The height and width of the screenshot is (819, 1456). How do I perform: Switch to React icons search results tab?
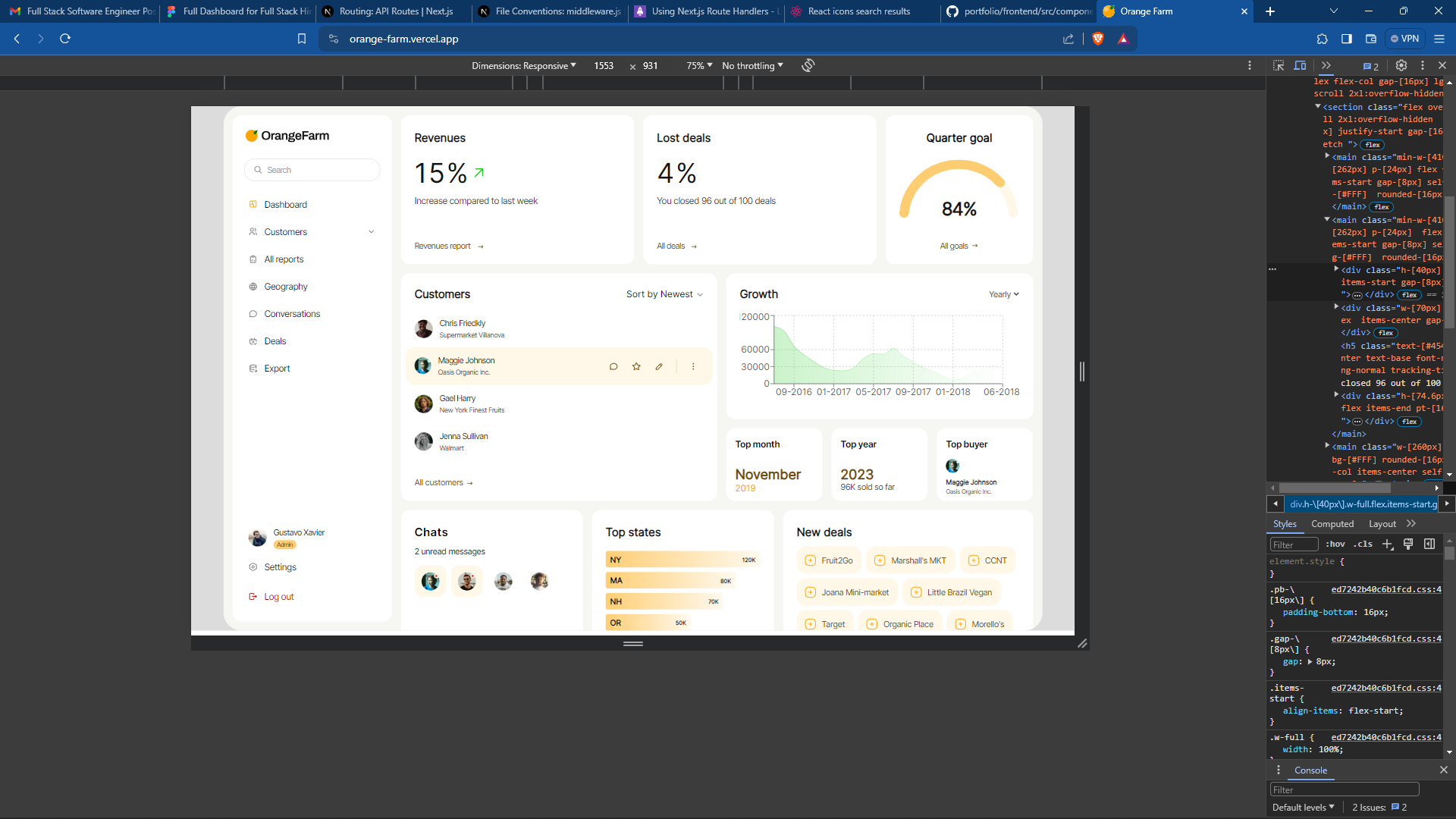point(861,11)
